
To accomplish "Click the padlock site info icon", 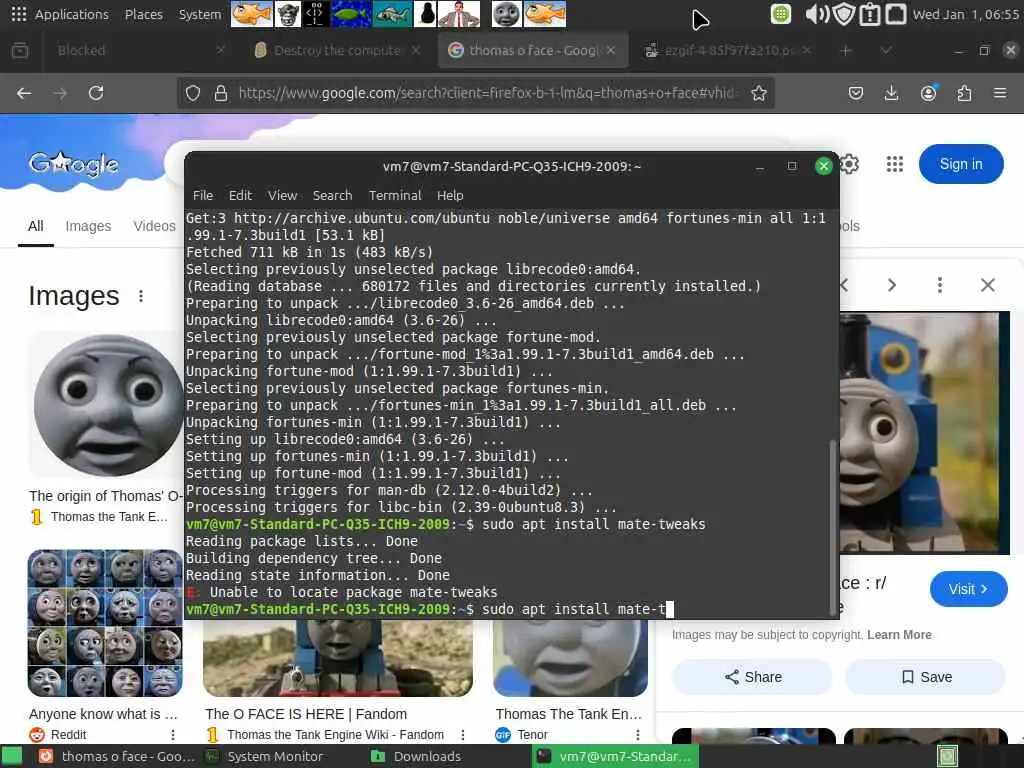I will [221, 93].
